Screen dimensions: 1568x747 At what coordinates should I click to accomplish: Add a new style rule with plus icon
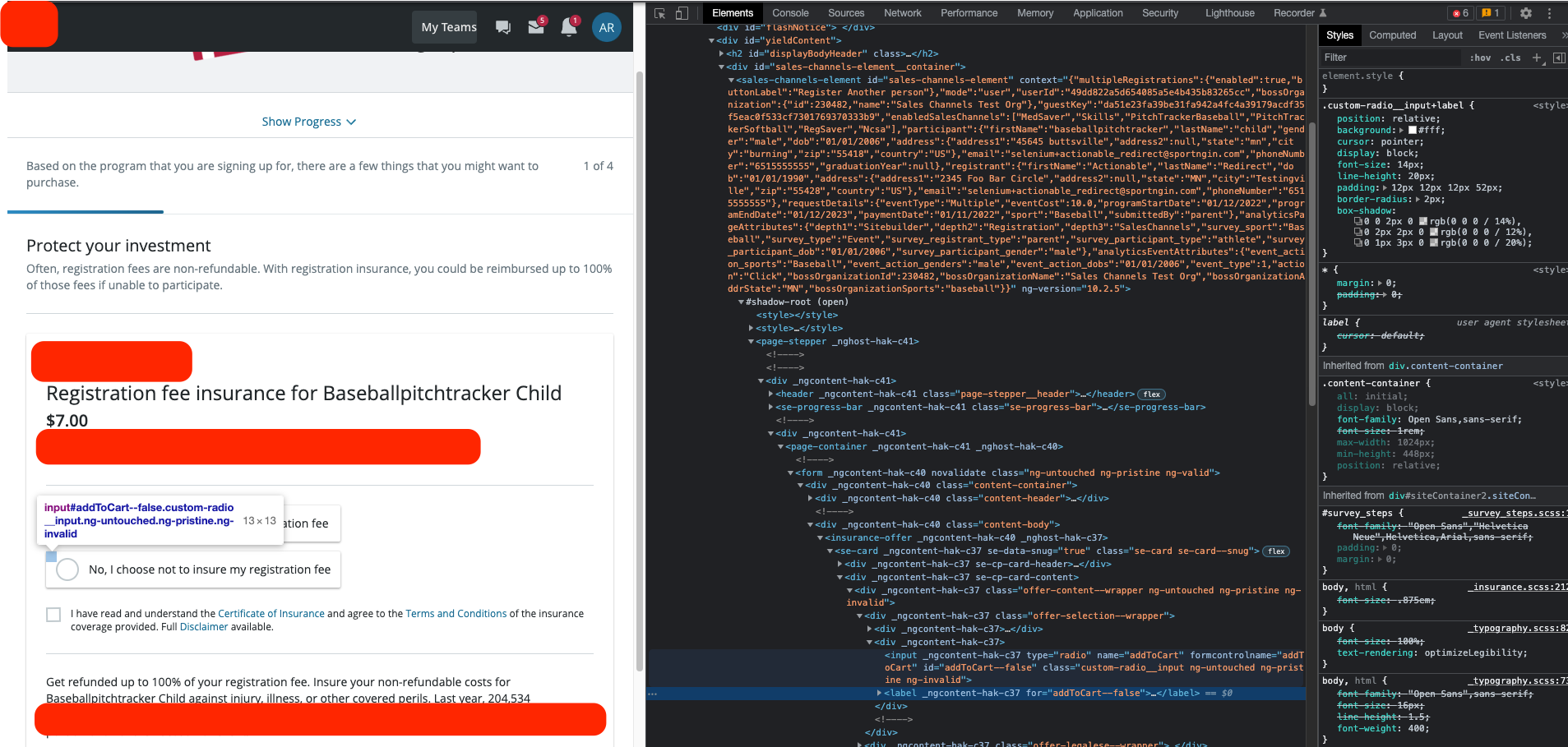tap(1537, 58)
